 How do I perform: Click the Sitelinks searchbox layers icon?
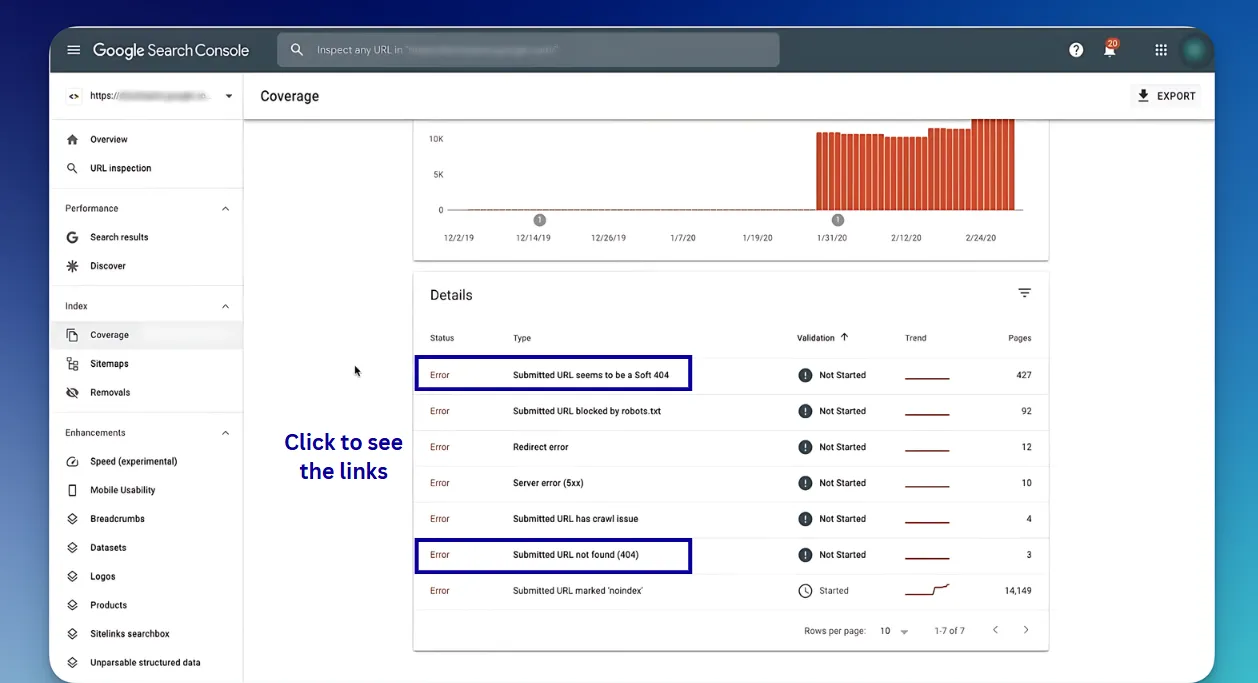(x=72, y=634)
